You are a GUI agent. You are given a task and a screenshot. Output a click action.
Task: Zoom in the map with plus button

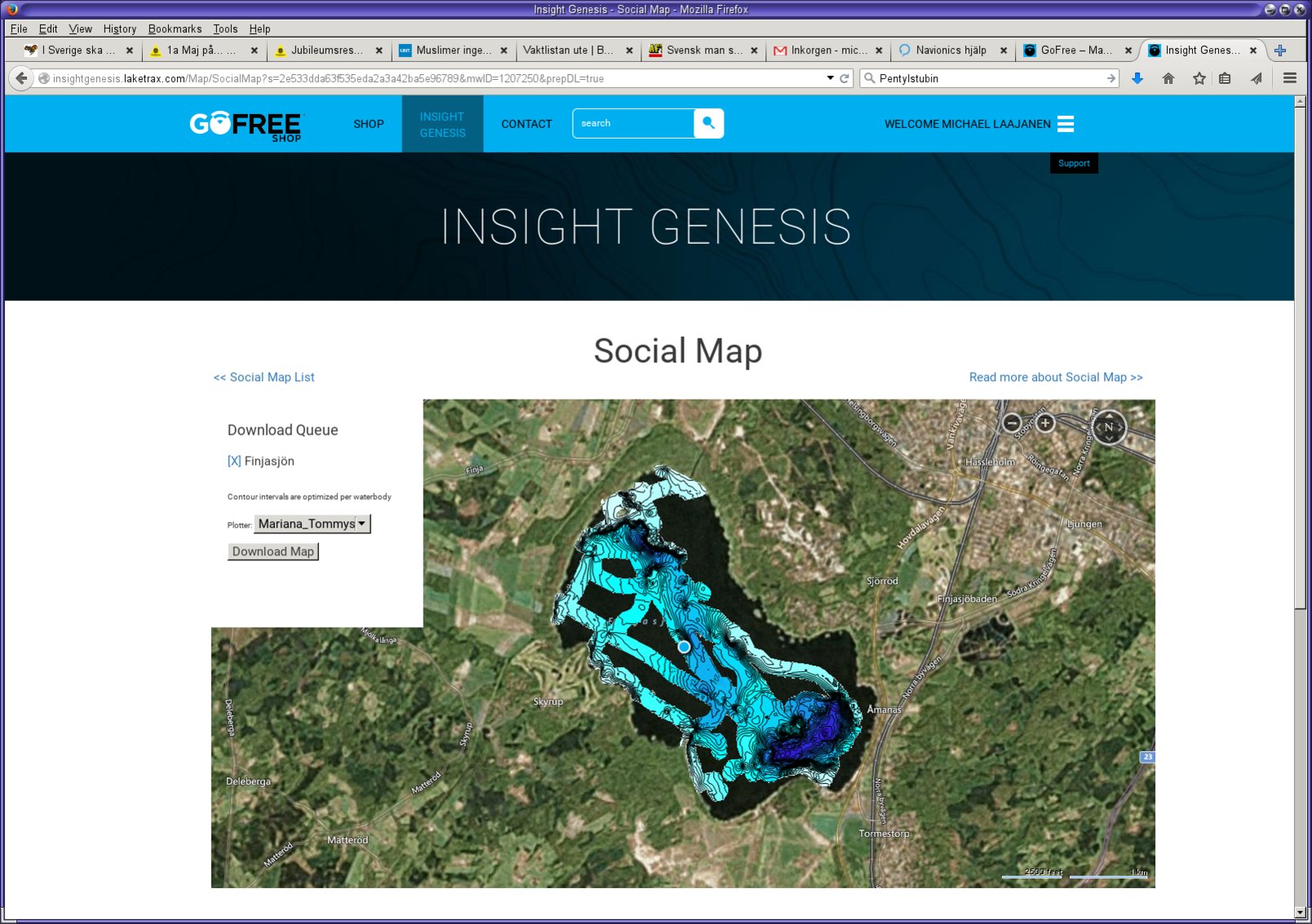click(x=1045, y=422)
